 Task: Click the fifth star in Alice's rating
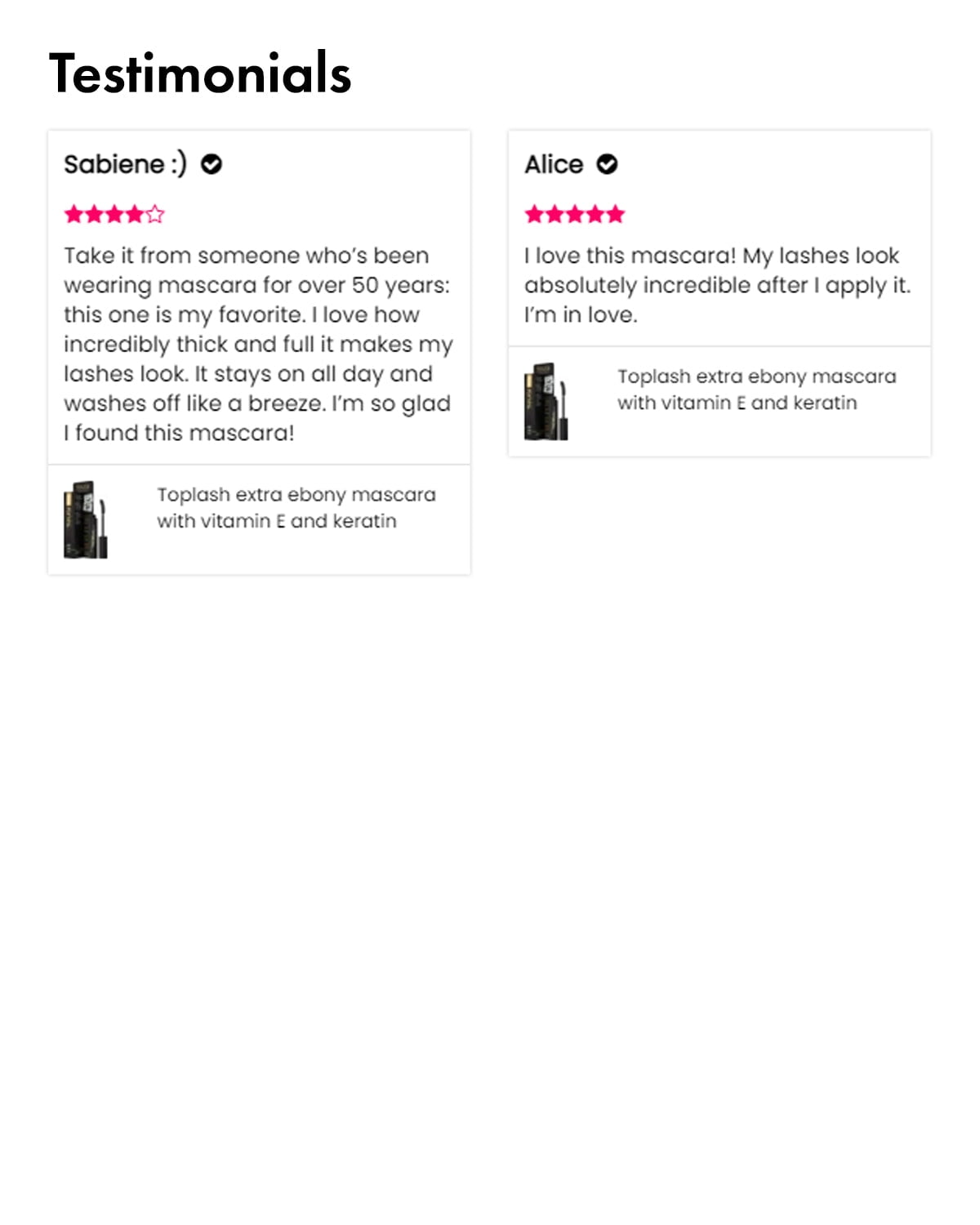[x=616, y=215]
